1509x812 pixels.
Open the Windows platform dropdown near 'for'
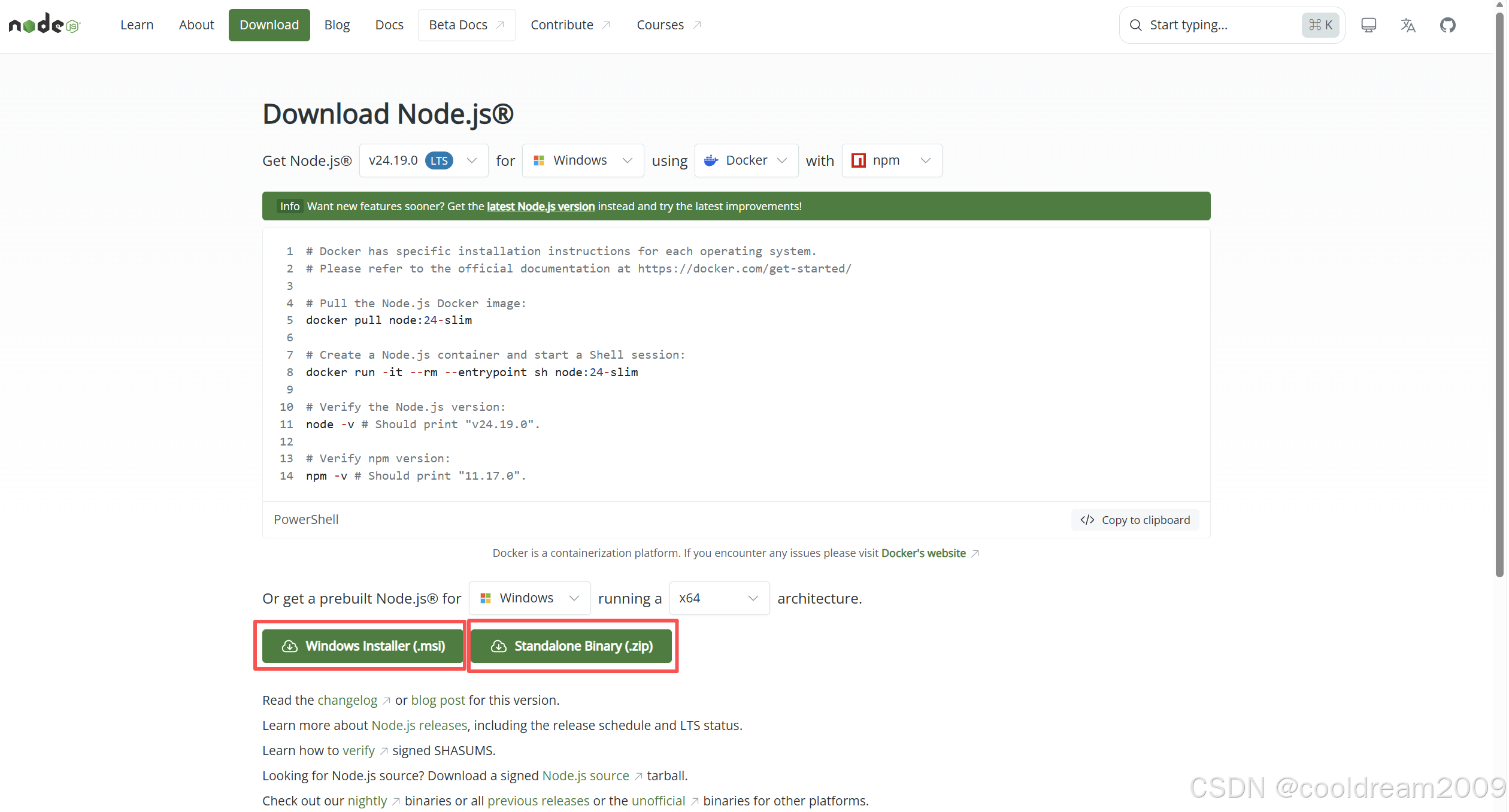pyautogui.click(x=583, y=160)
